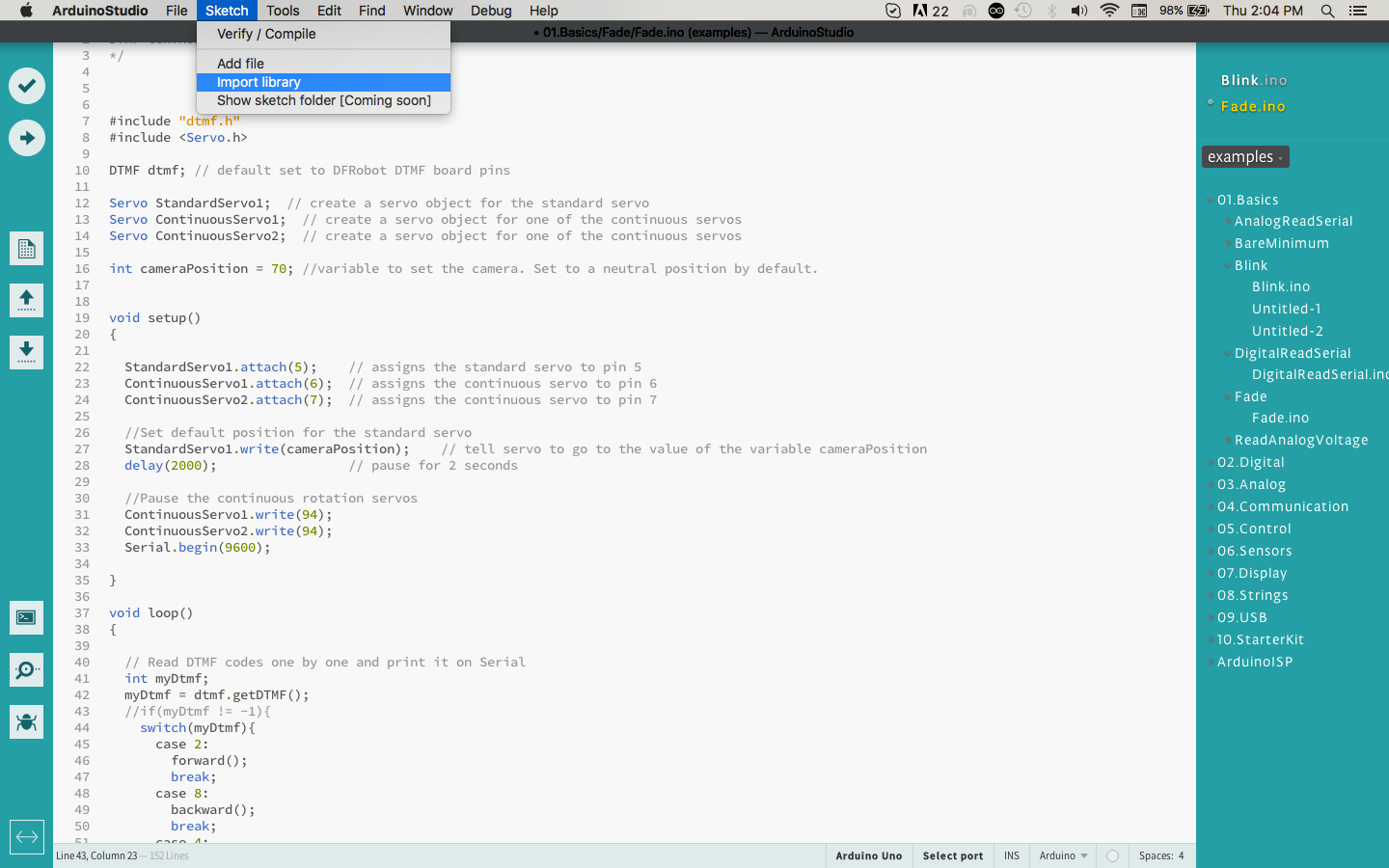Open the Tools menu

283,11
